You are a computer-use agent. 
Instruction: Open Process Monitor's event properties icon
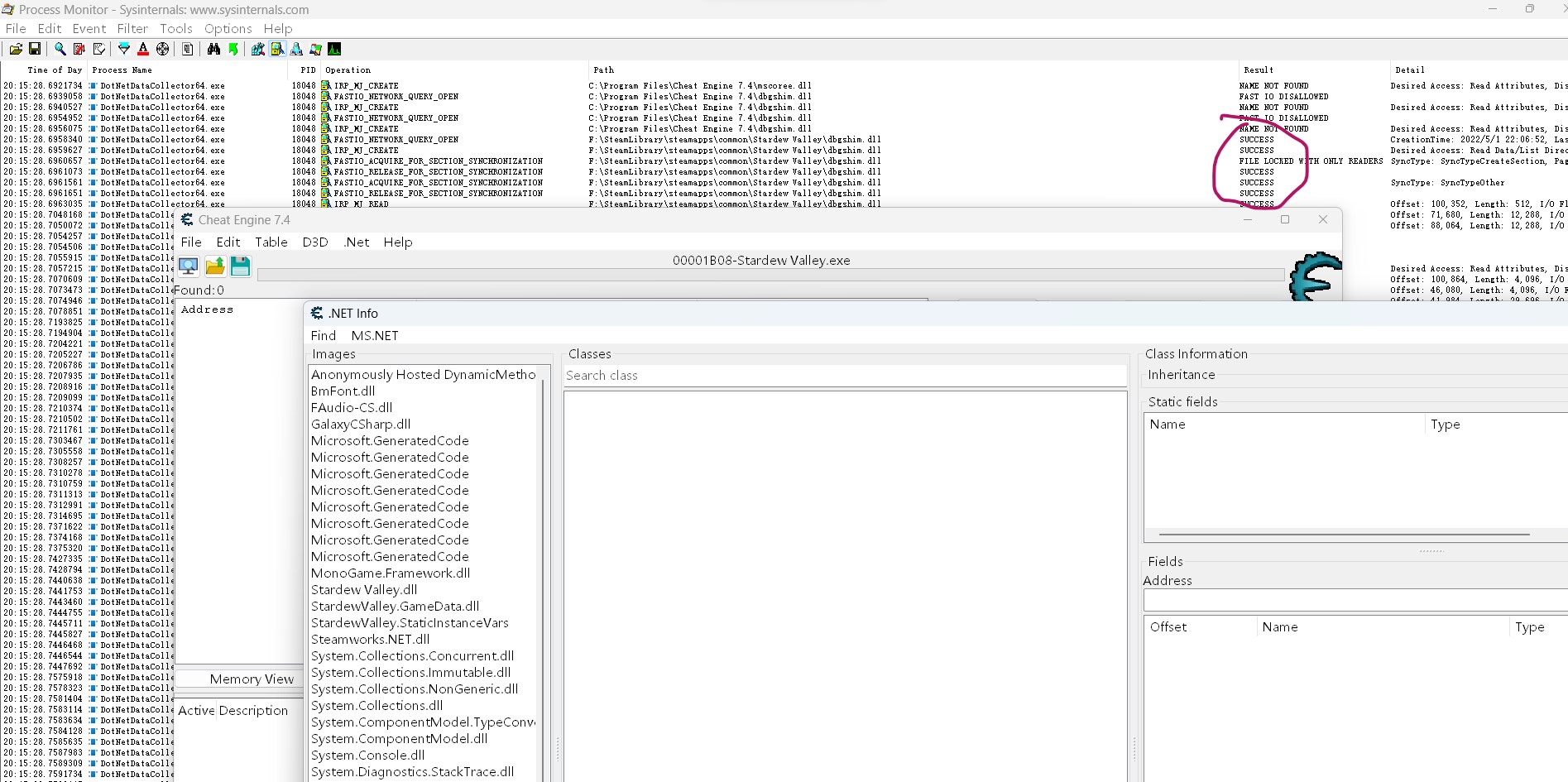[188, 49]
